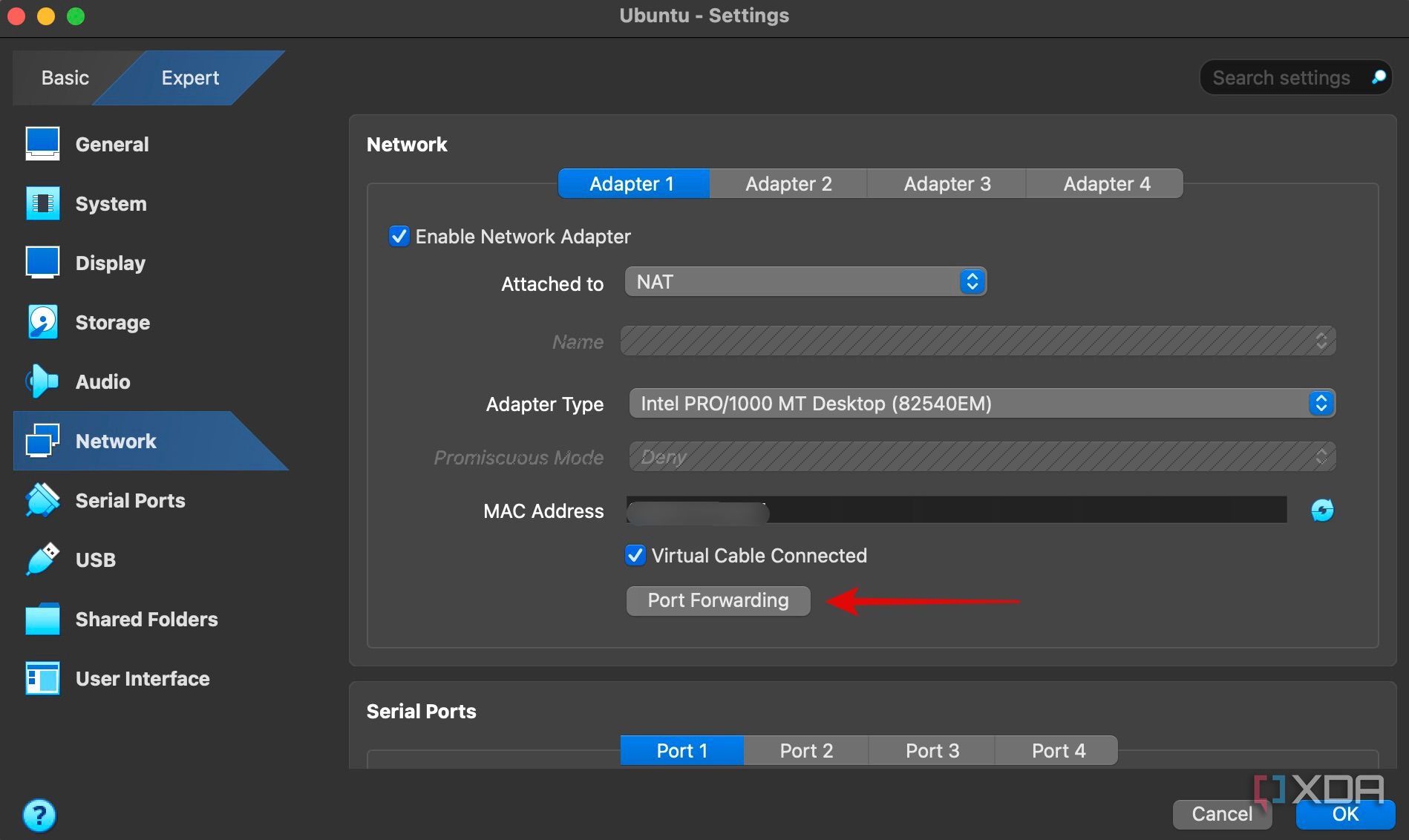Click the Attached to label
1409x840 pixels.
(x=552, y=283)
